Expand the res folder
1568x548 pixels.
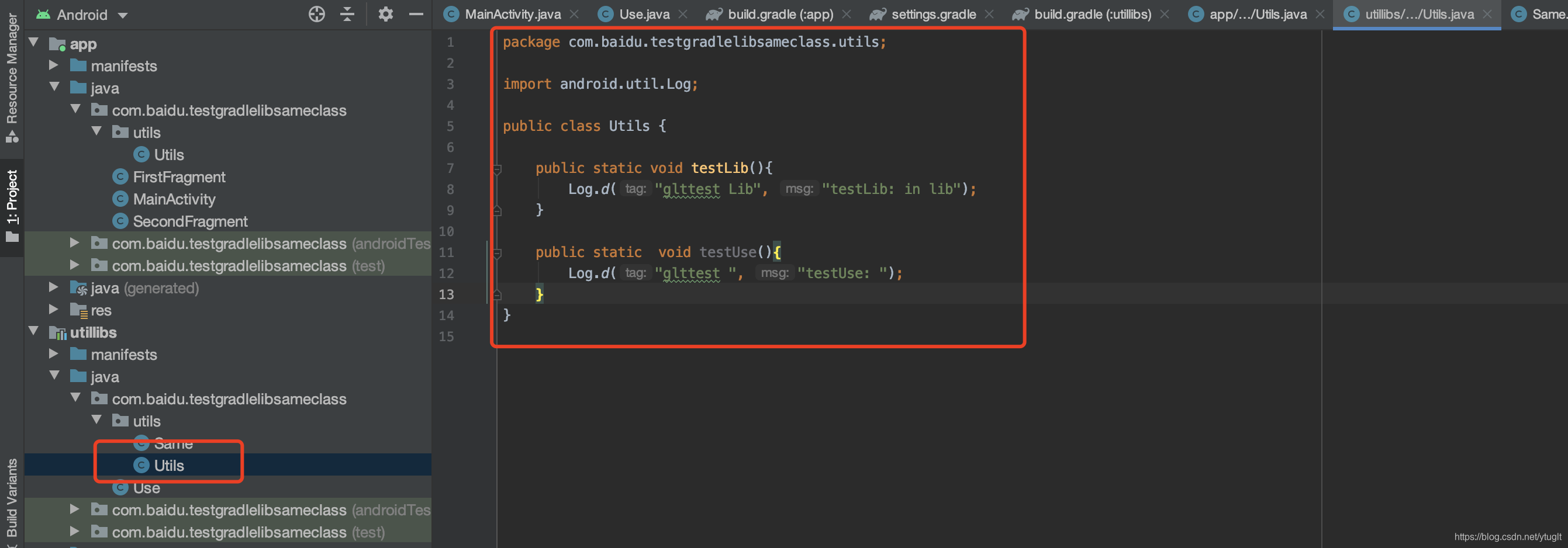click(x=54, y=310)
